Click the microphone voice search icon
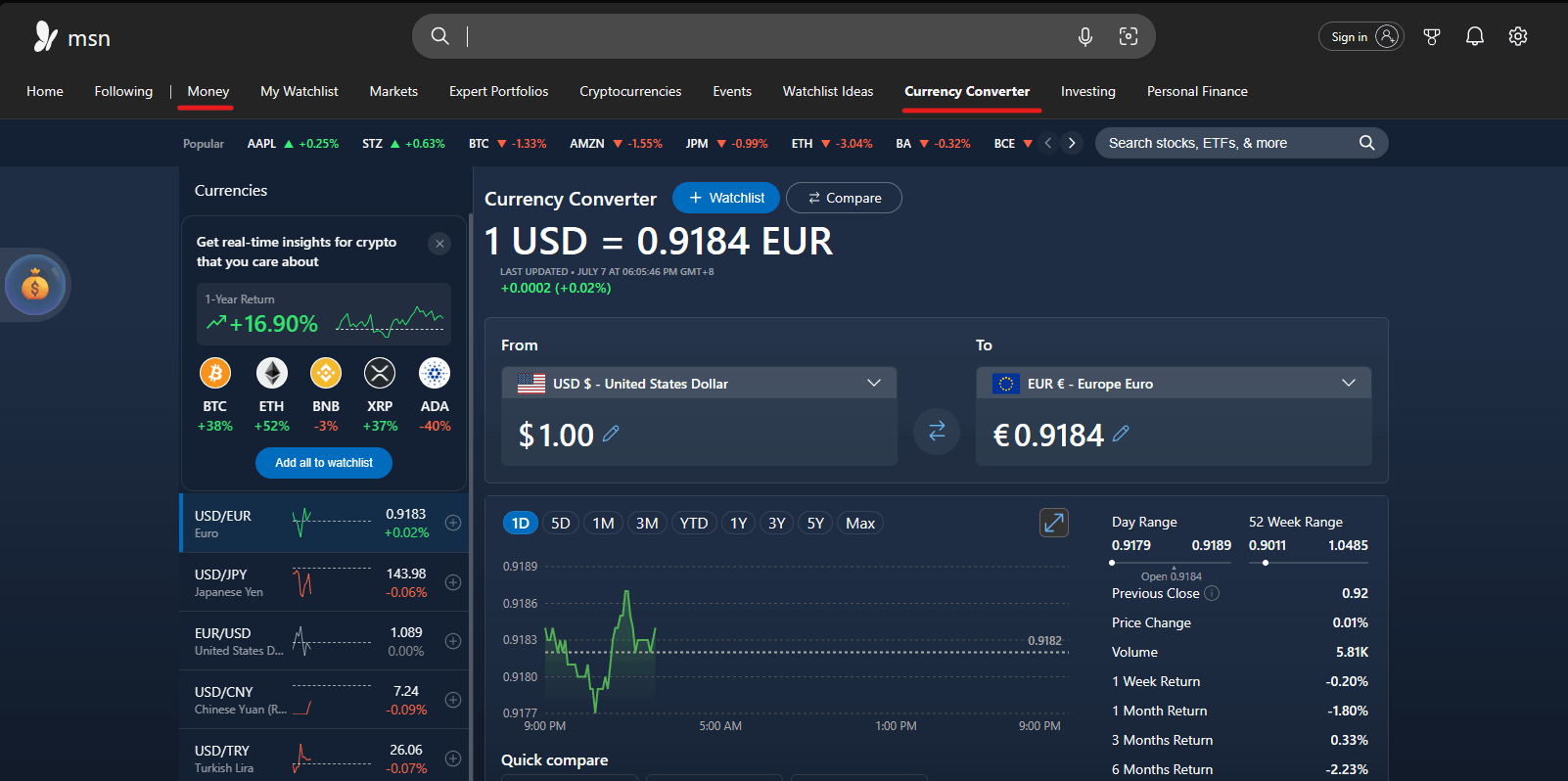This screenshot has height=781, width=1568. pos(1085,36)
